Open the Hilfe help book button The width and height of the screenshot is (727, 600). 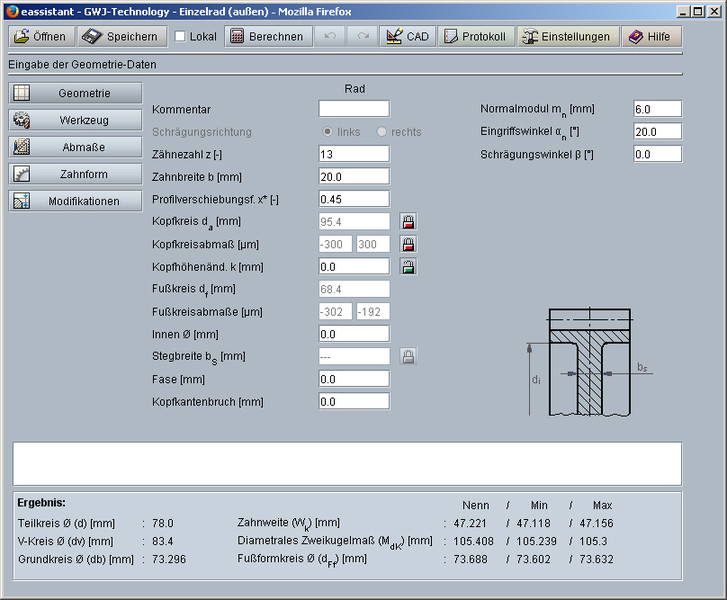tap(652, 36)
